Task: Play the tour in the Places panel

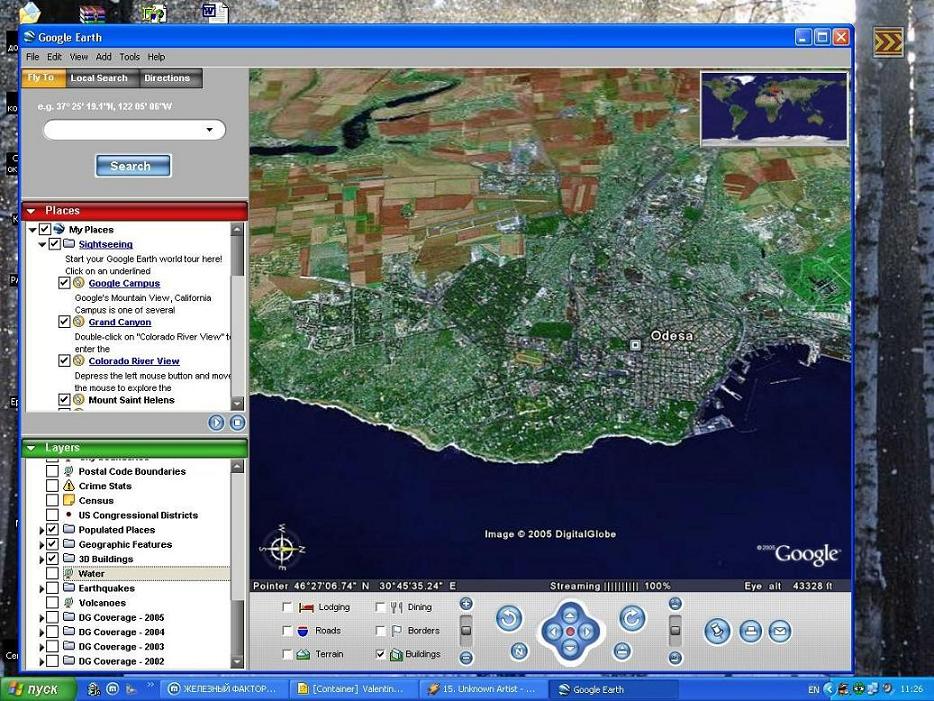Action: 217,423
